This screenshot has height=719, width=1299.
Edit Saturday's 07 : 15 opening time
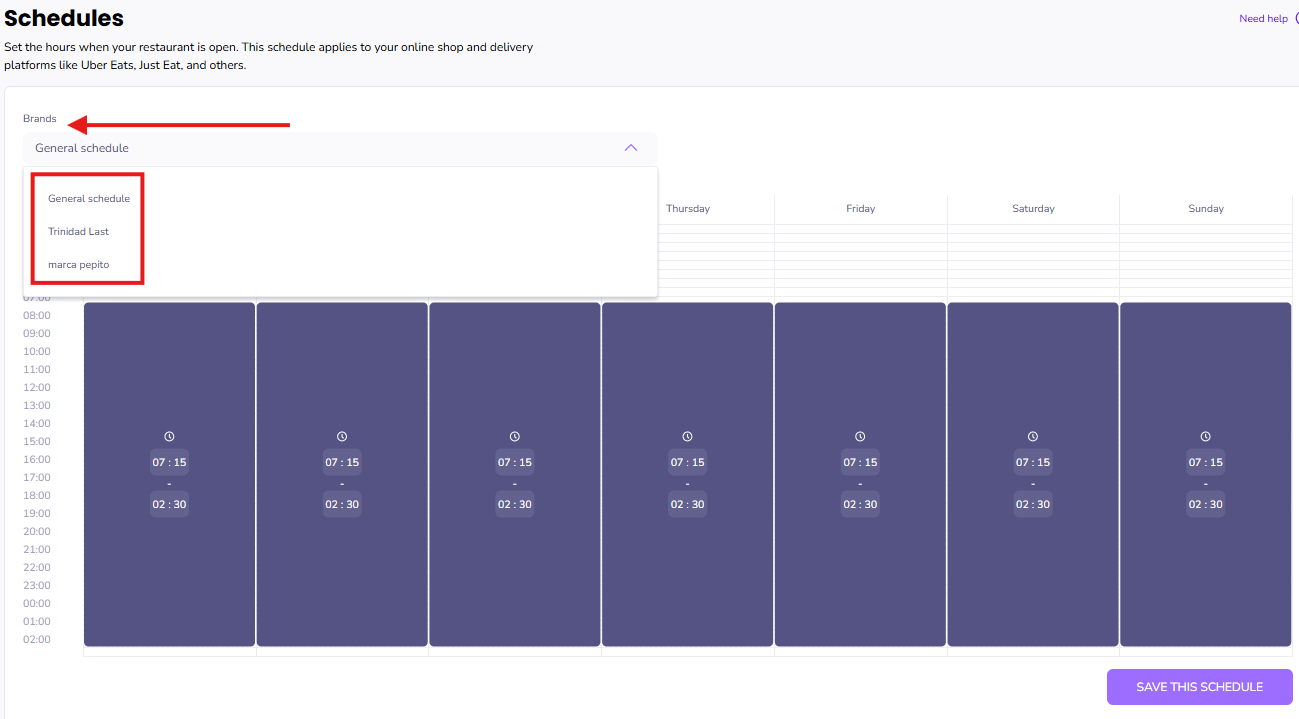1033,462
